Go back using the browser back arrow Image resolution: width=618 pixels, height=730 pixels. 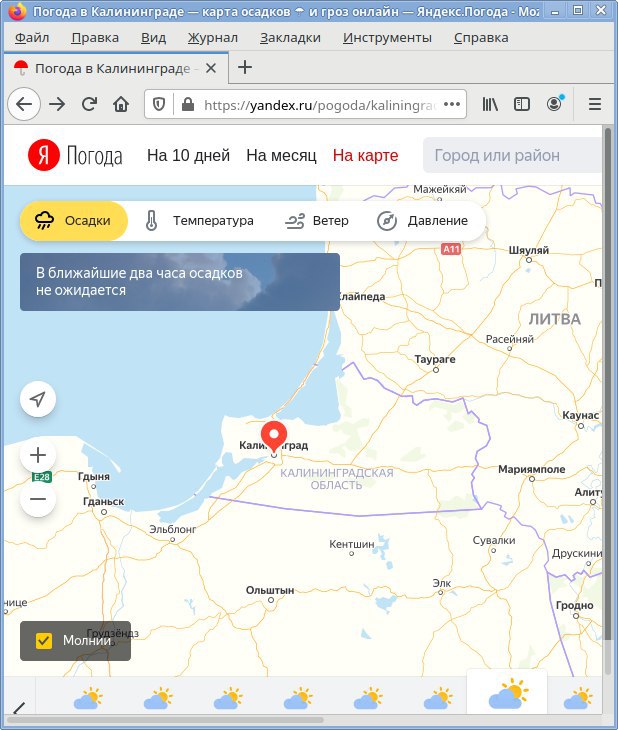click(x=24, y=104)
